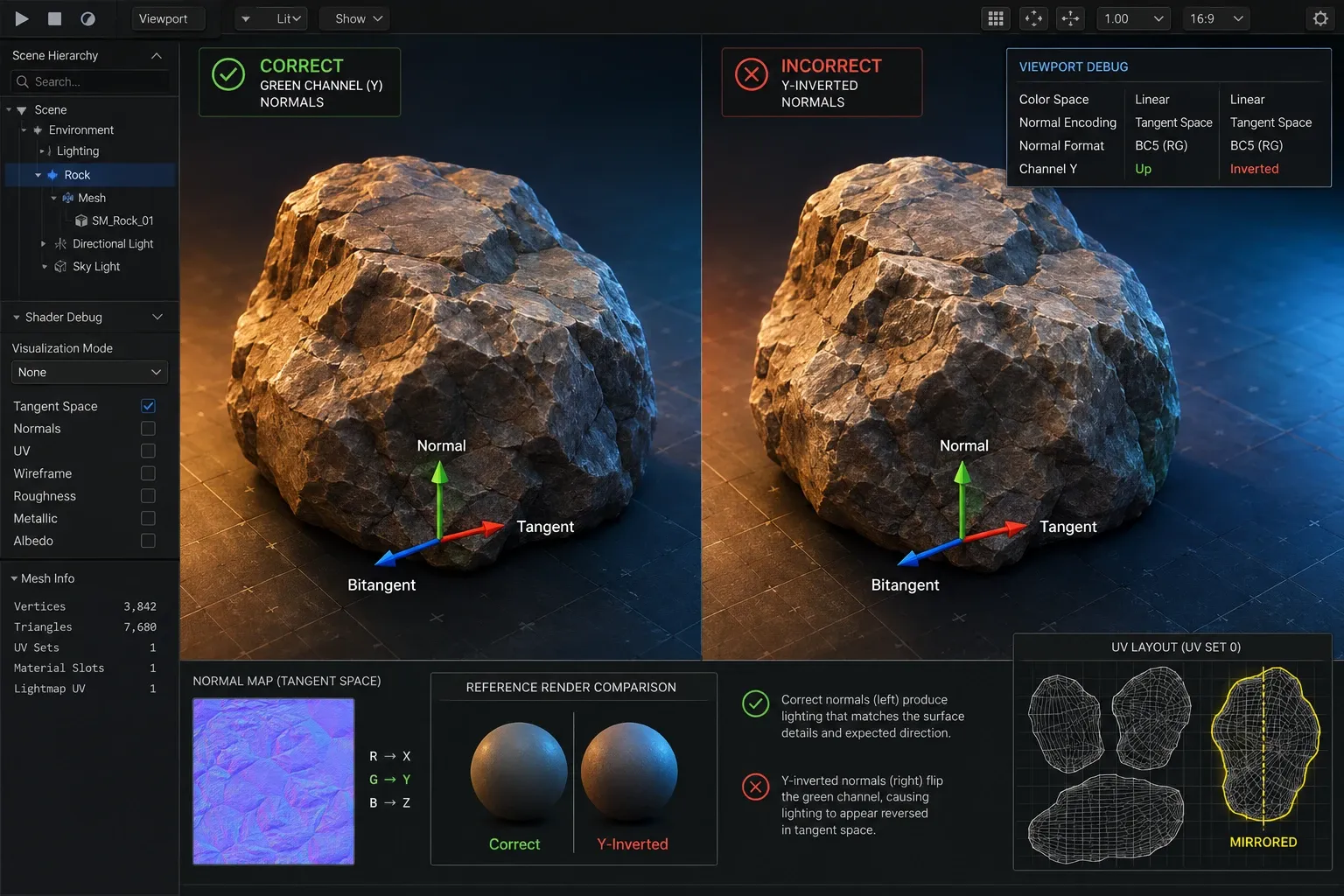This screenshot has height=896, width=1344.
Task: Select the Viewport tab
Action: [167, 18]
